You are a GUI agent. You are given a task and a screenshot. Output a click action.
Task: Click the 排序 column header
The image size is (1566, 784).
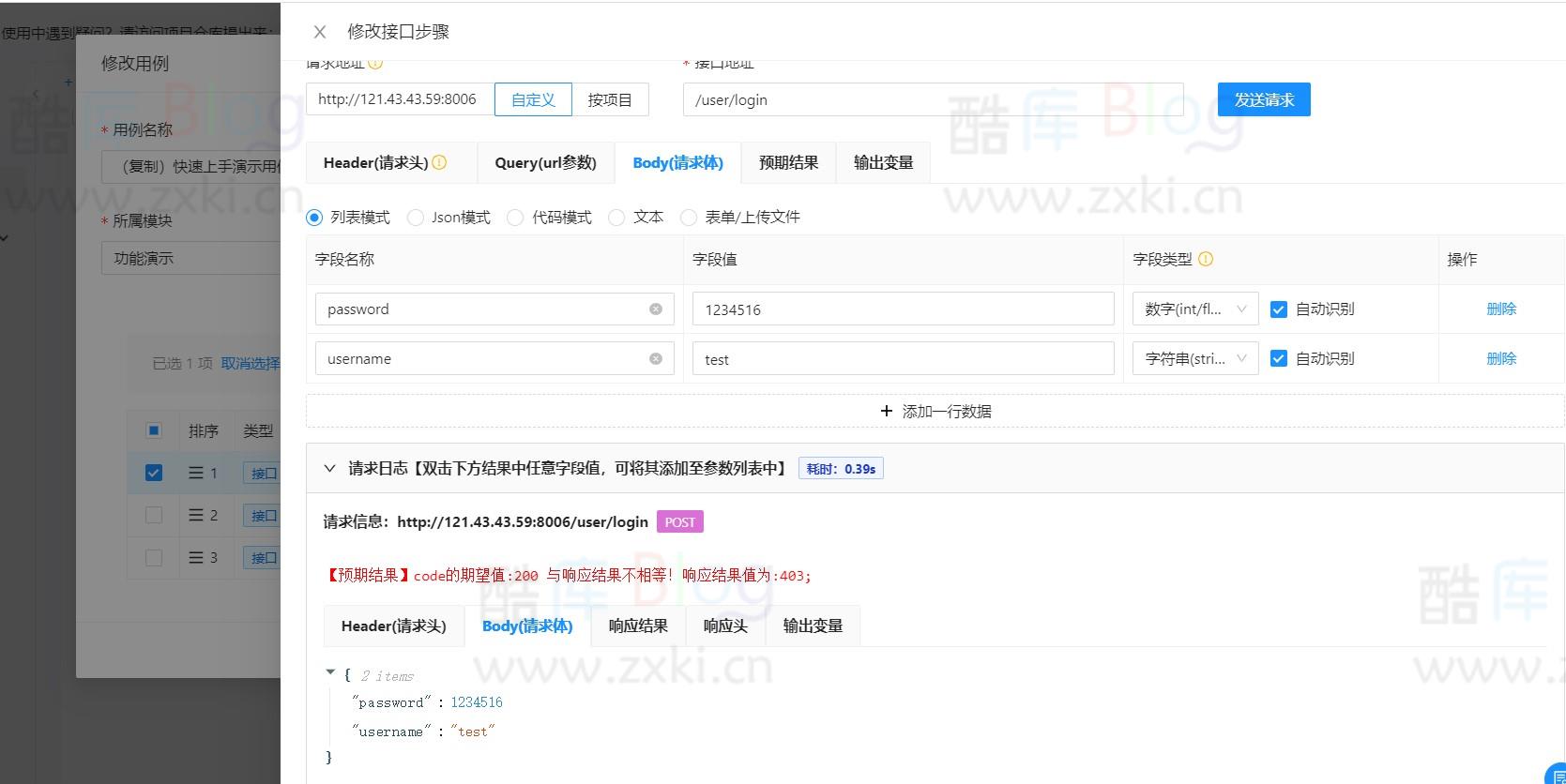point(204,430)
